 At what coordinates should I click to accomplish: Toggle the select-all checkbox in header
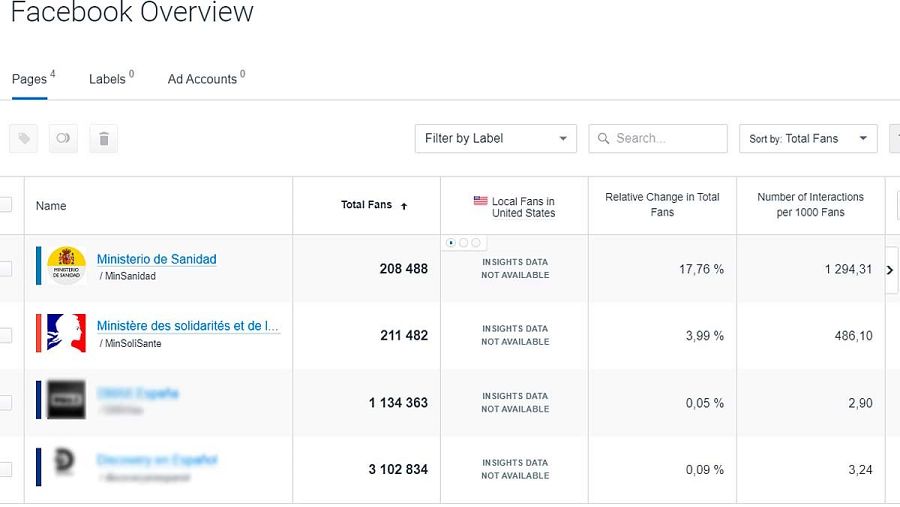[x=5, y=205]
